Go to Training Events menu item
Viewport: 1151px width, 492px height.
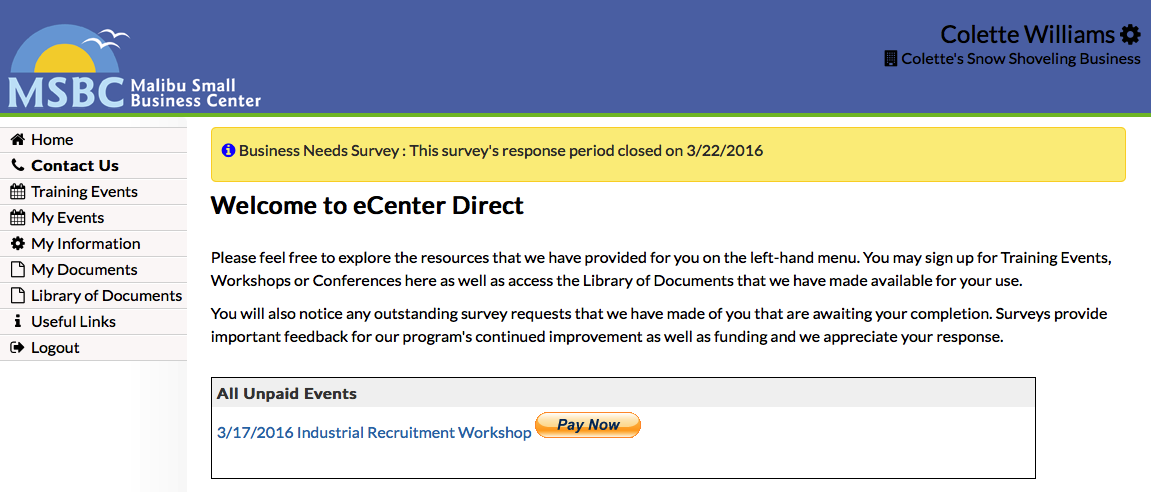(84, 192)
